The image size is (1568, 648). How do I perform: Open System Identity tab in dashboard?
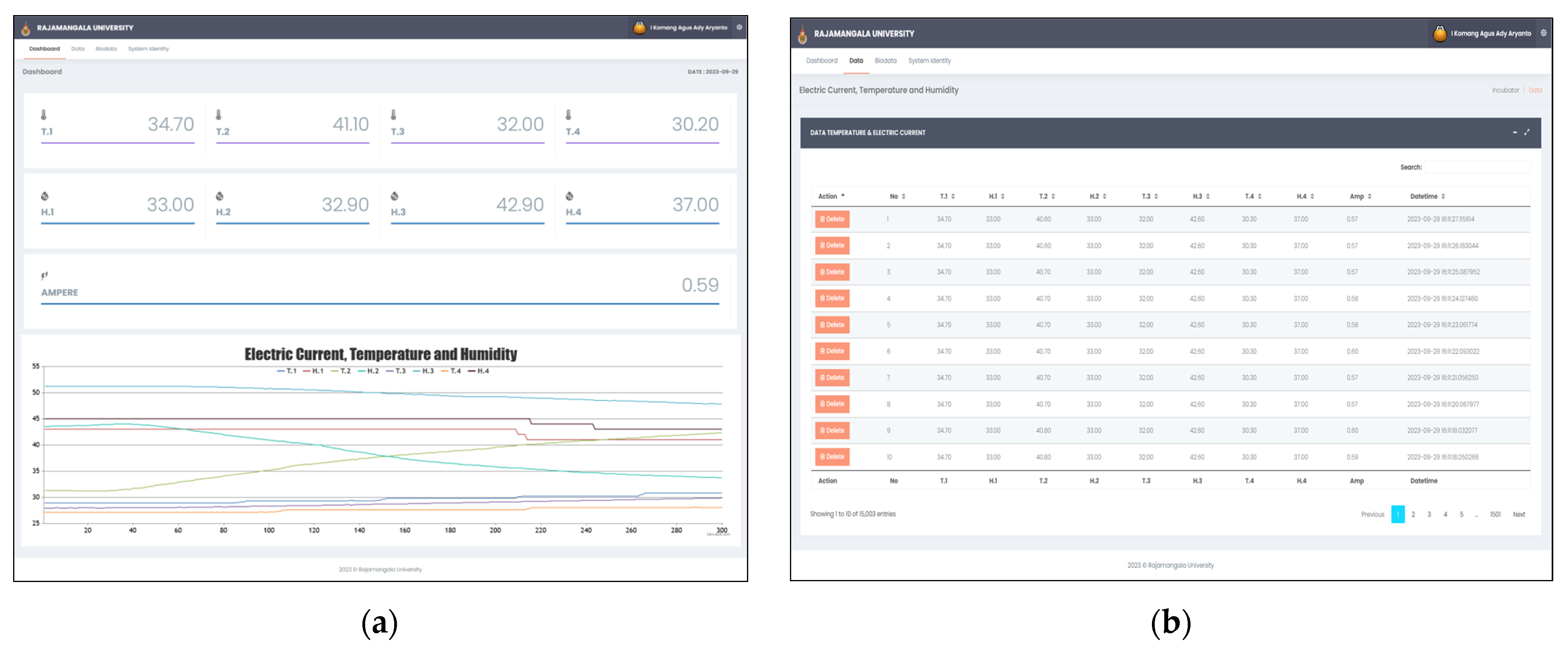[x=148, y=49]
